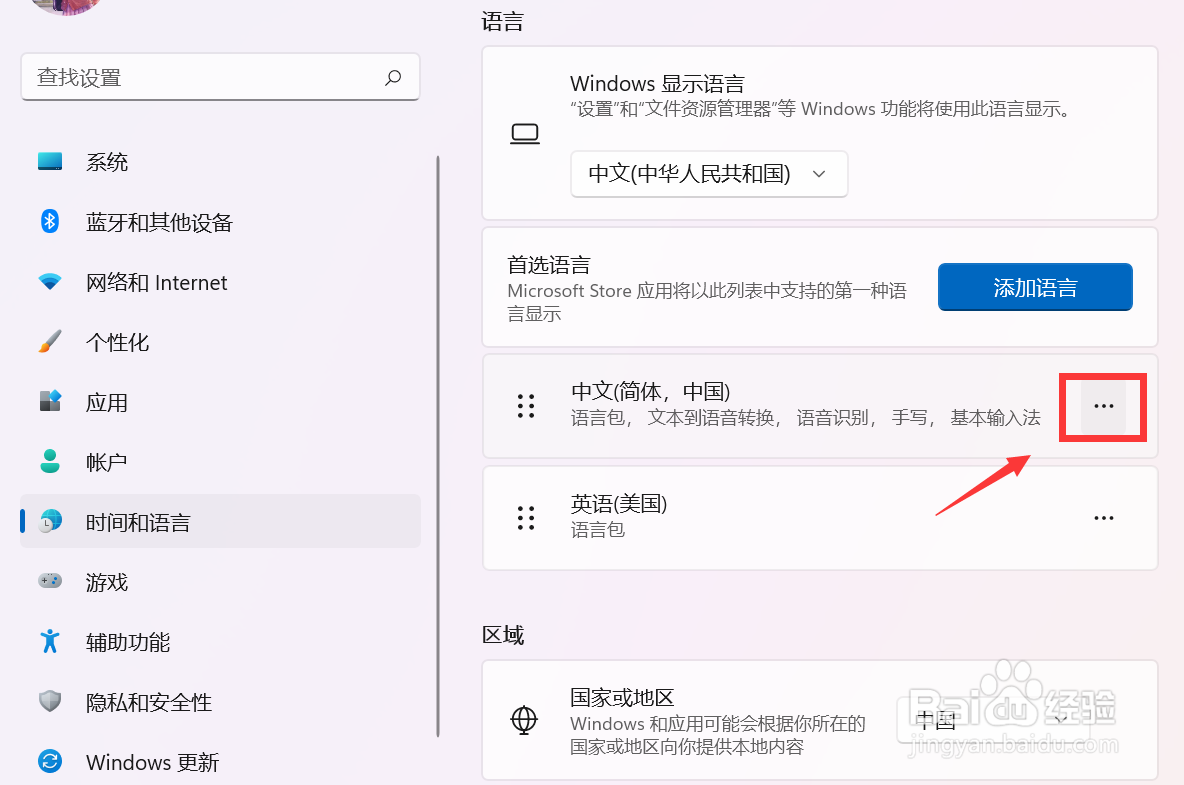Open 蓝牙和其他设备 settings
Screen dimensions: 1184x785
(x=220, y=222)
